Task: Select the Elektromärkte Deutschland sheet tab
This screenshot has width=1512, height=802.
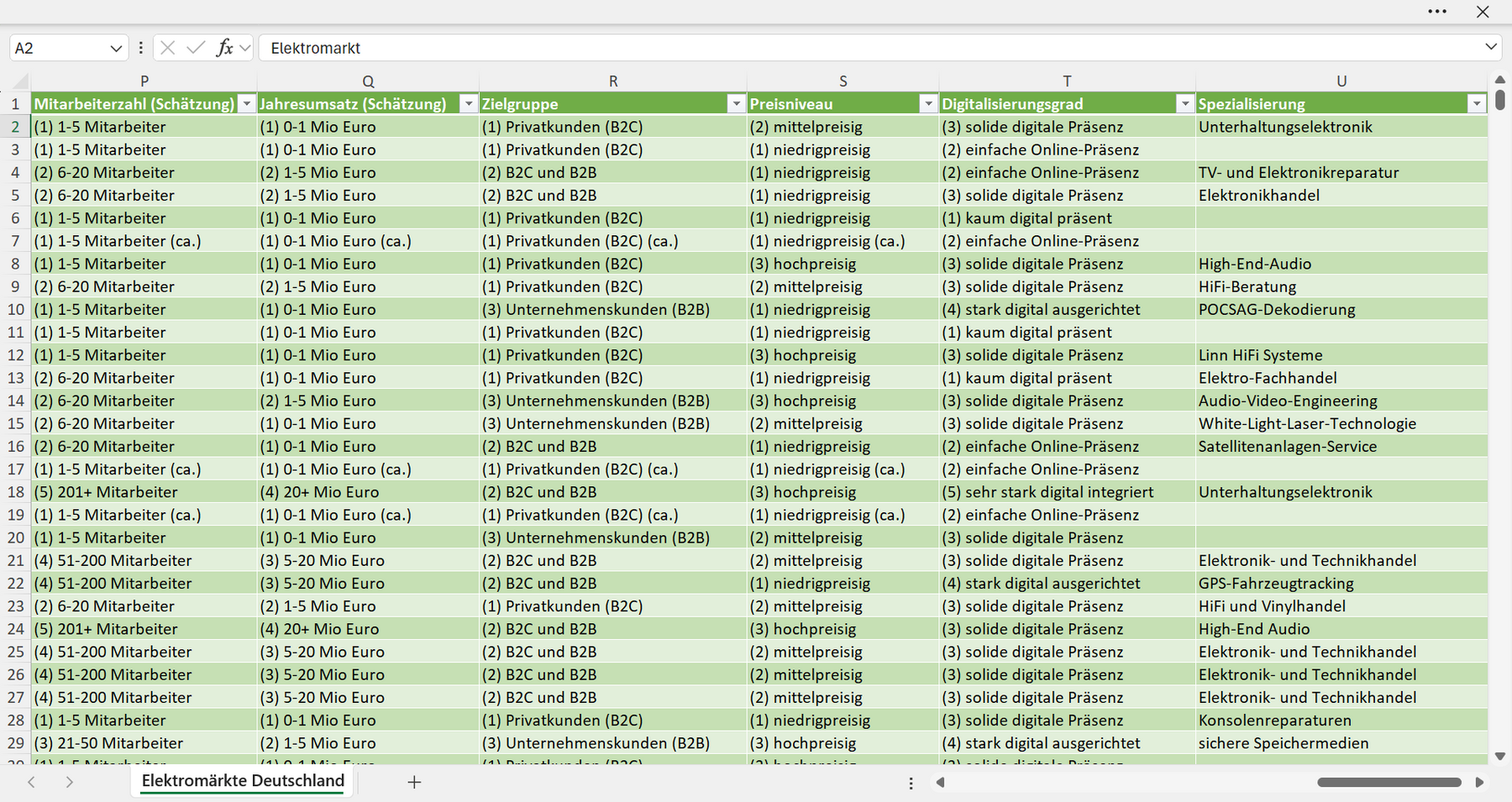Action: coord(243,781)
